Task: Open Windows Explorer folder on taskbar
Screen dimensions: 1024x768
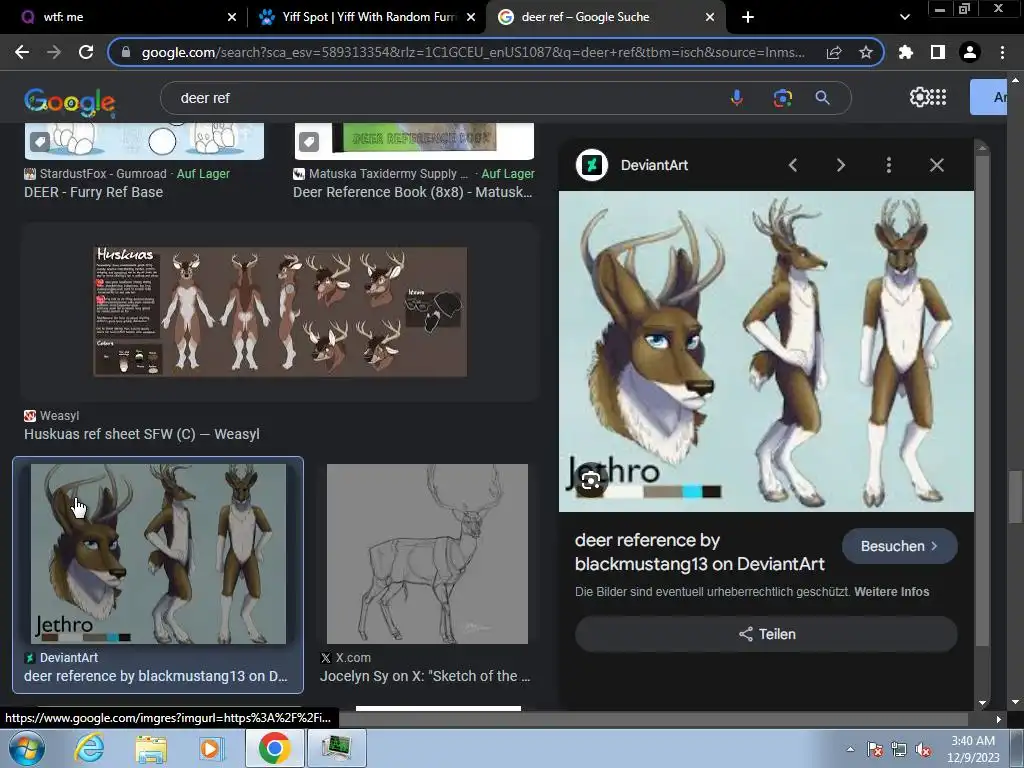Action: (x=151, y=748)
